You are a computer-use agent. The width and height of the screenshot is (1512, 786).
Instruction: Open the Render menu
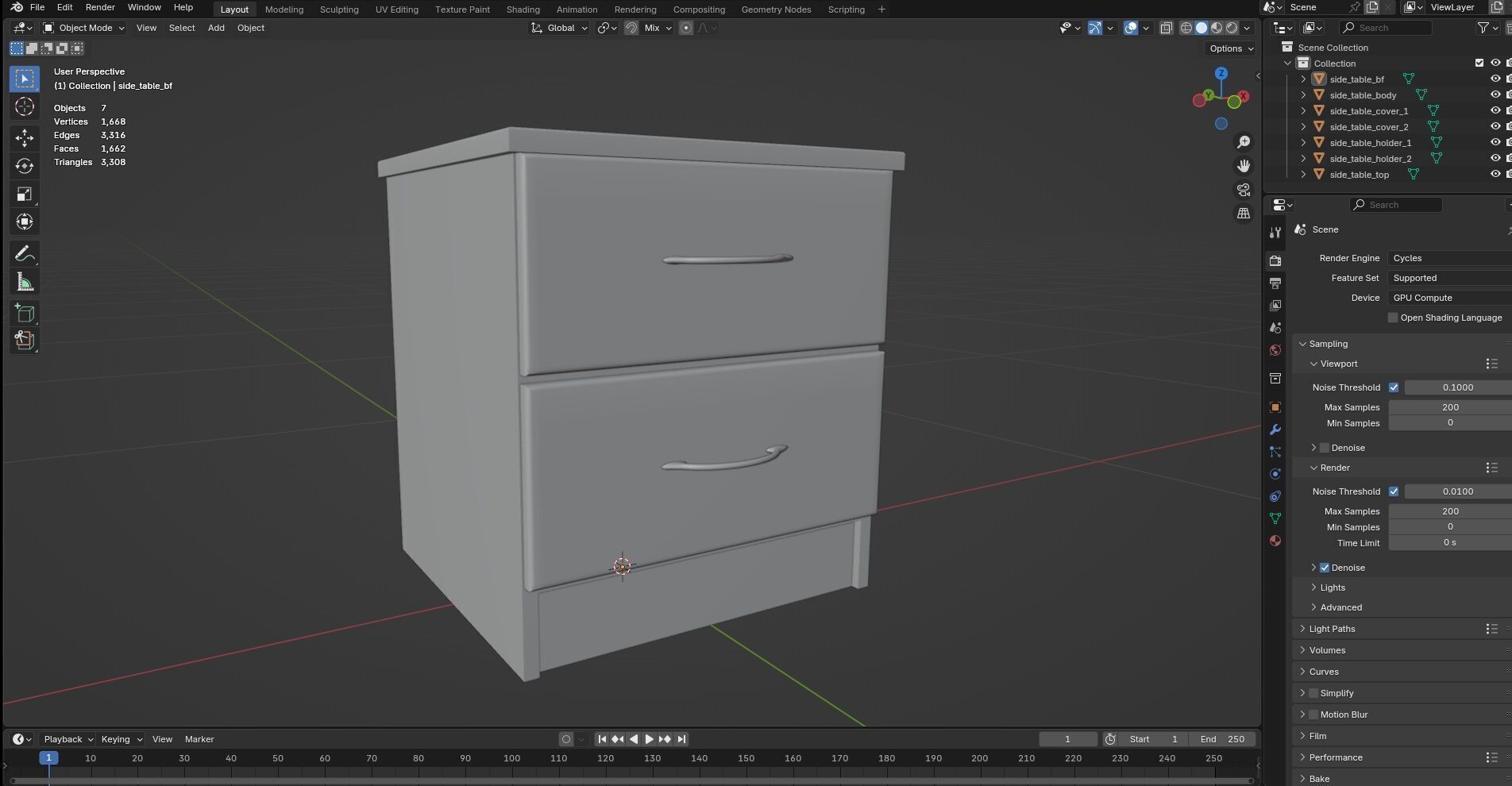(100, 7)
